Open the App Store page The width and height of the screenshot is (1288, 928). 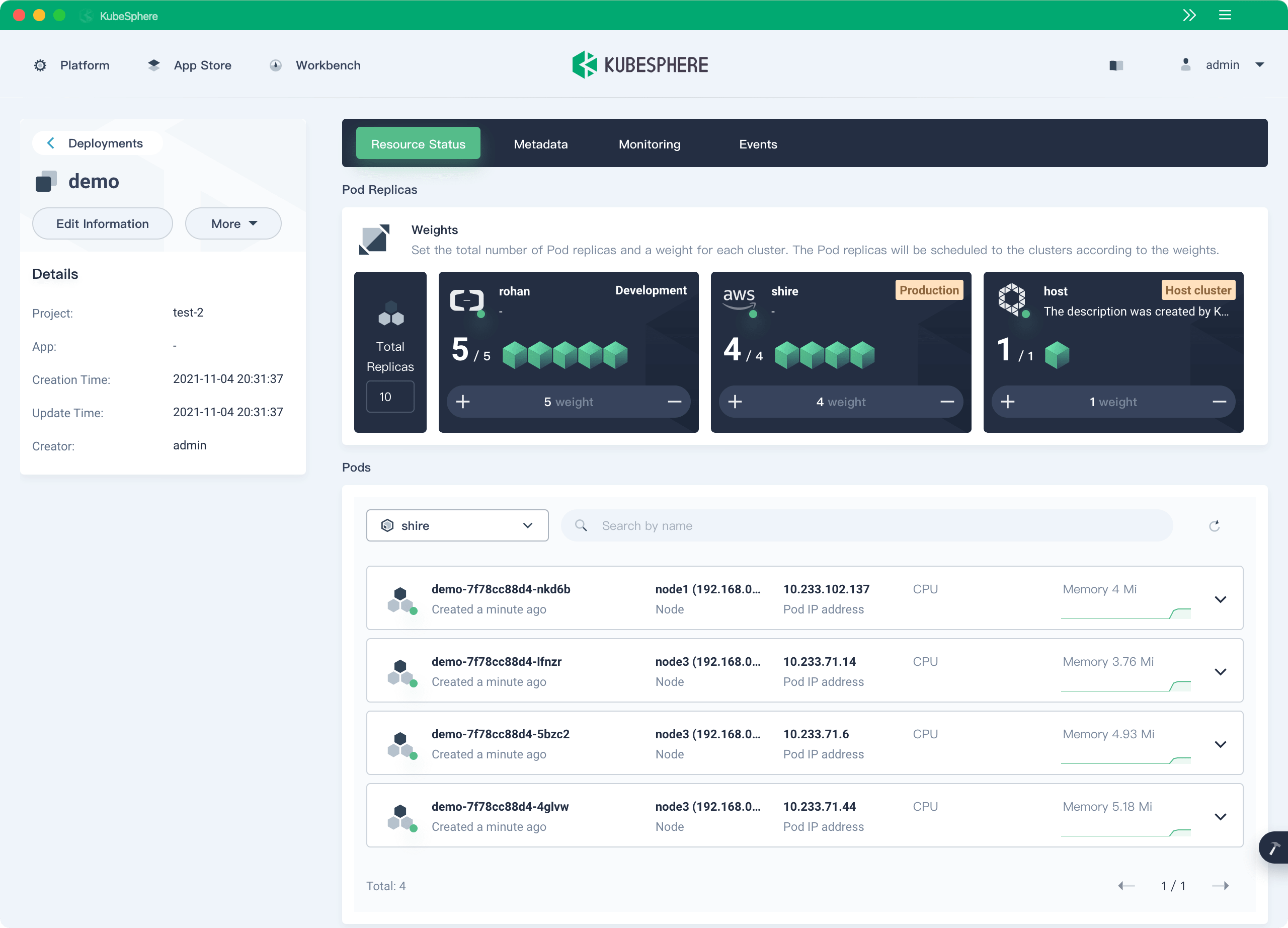202,65
